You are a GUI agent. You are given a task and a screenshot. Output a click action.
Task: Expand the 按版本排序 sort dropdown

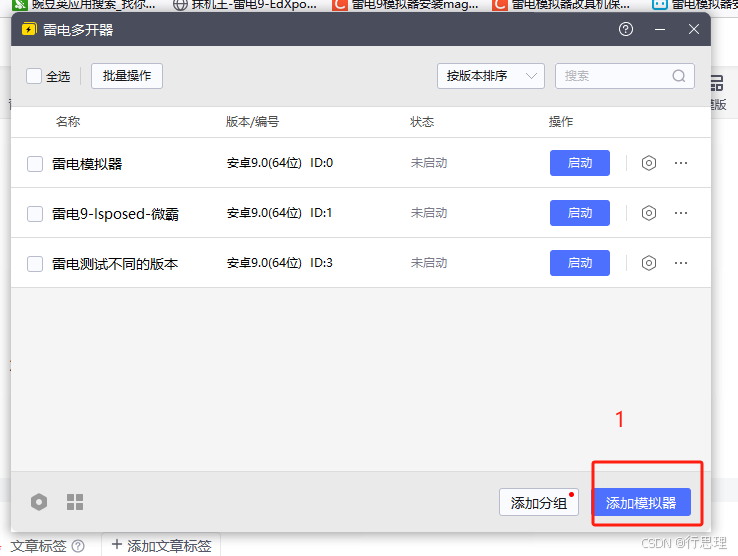490,76
